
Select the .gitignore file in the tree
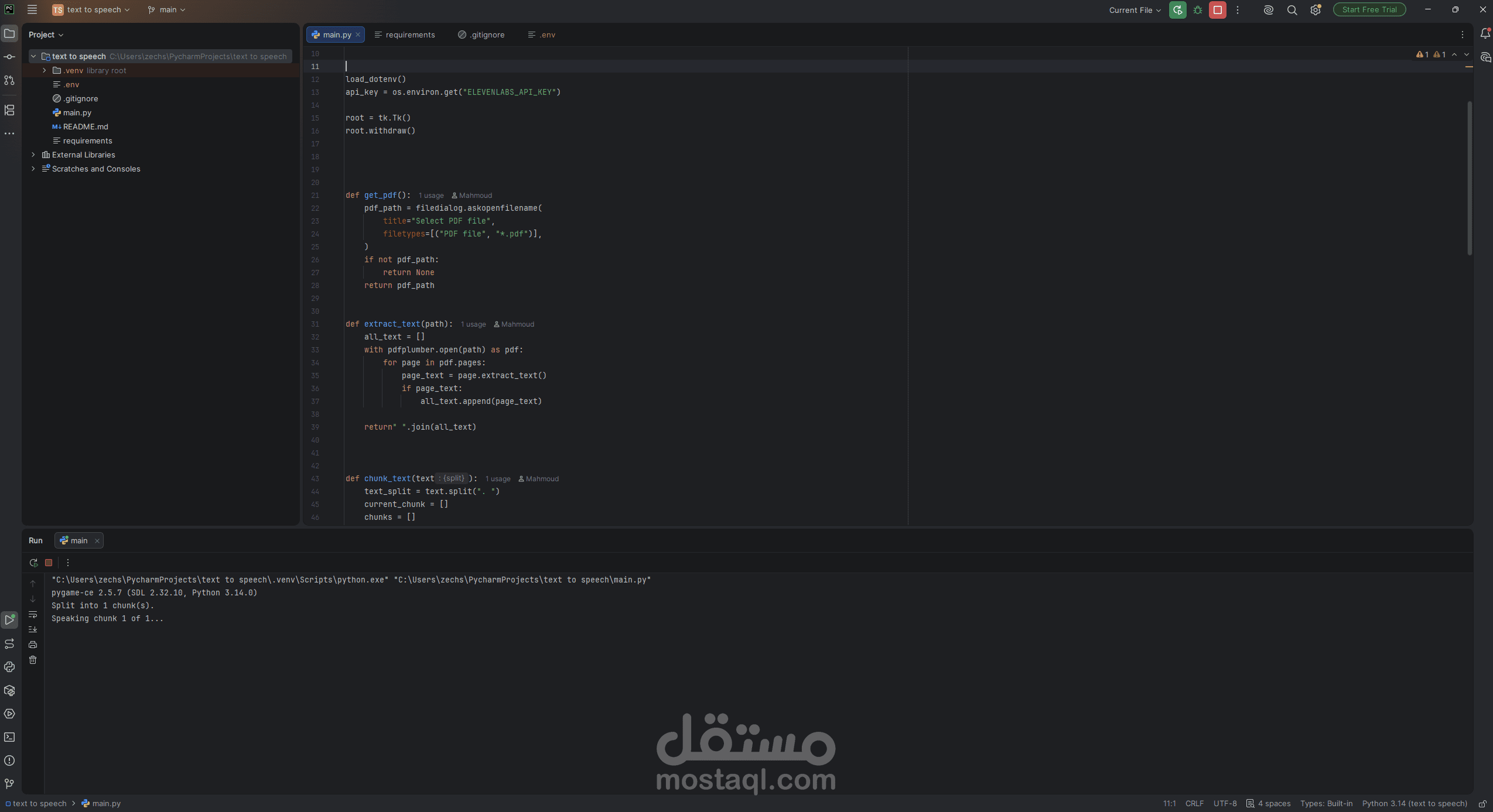pos(81,98)
